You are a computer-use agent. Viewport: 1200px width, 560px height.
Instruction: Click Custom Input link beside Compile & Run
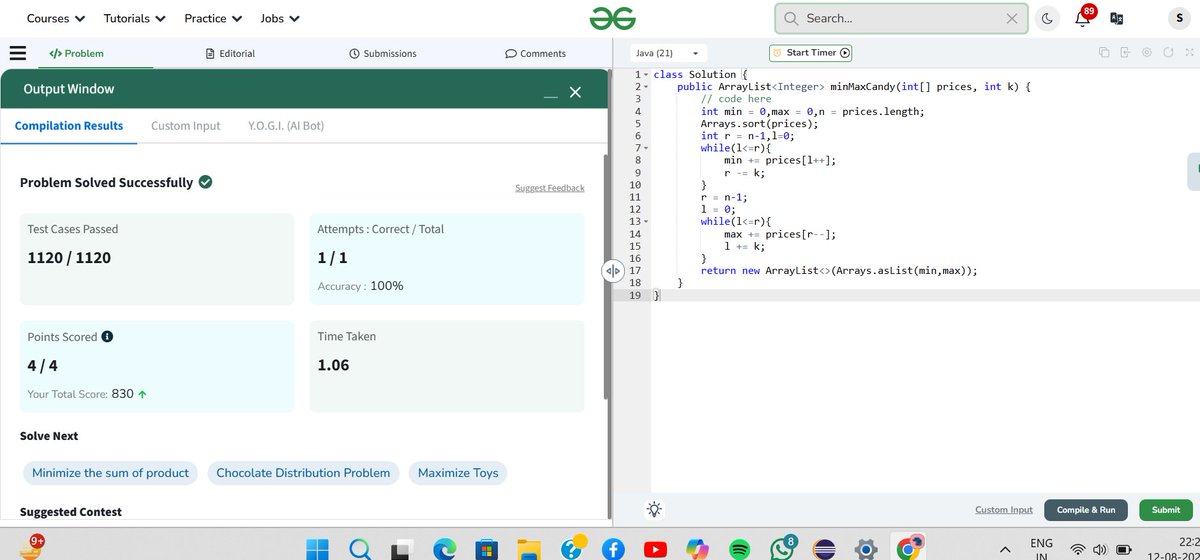tap(1004, 510)
